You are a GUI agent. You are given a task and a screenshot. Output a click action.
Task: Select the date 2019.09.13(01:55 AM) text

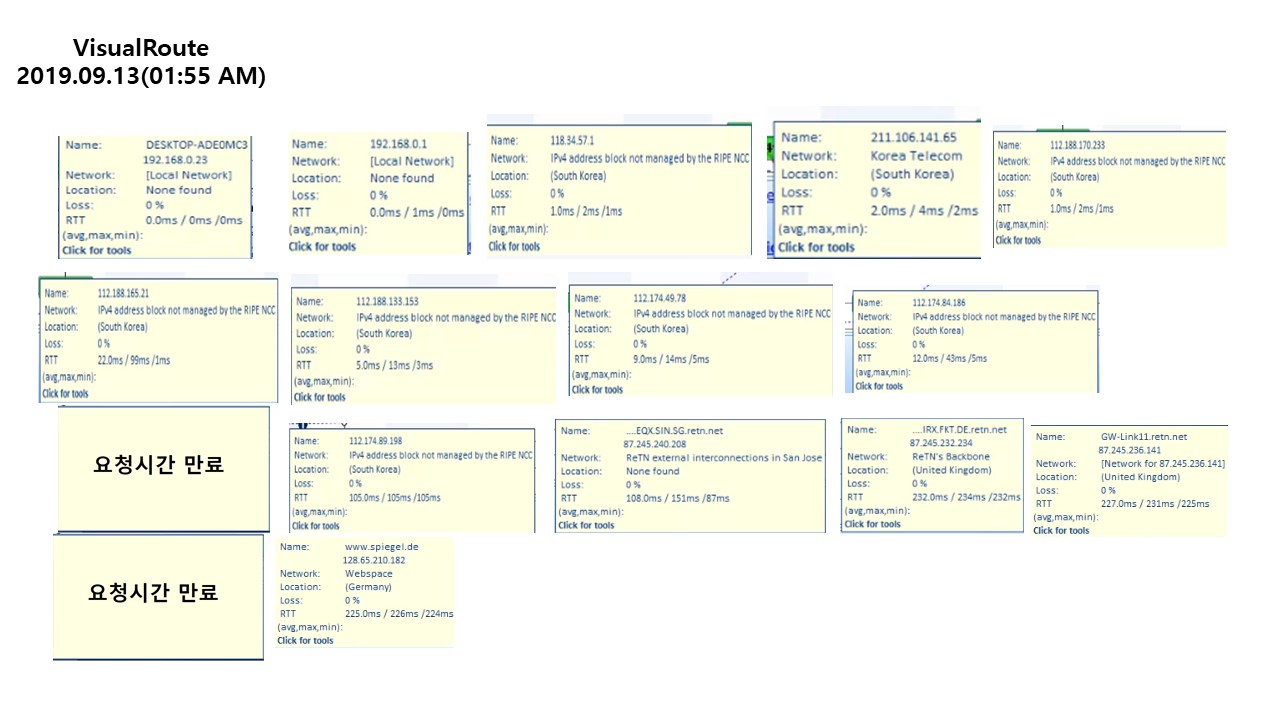(x=141, y=77)
